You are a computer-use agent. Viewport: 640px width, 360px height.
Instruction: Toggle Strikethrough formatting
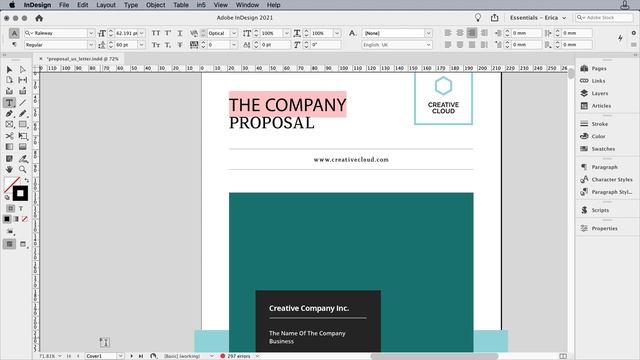[180, 45]
